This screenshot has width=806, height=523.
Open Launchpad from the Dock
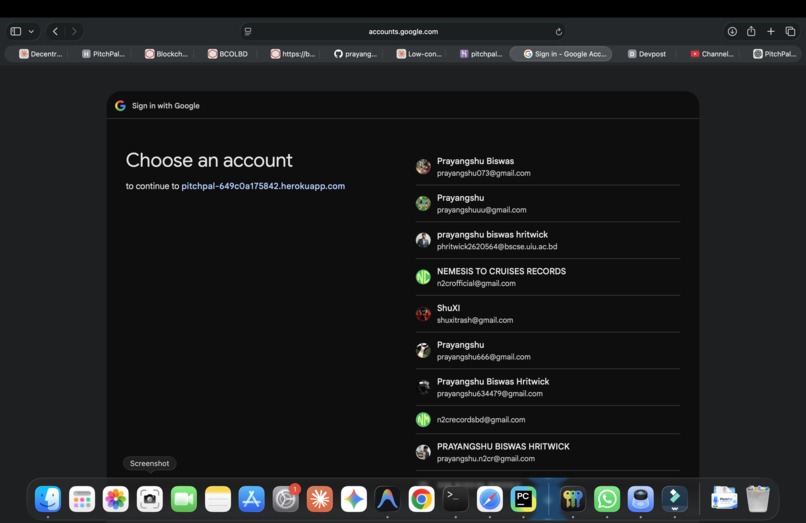click(x=82, y=499)
